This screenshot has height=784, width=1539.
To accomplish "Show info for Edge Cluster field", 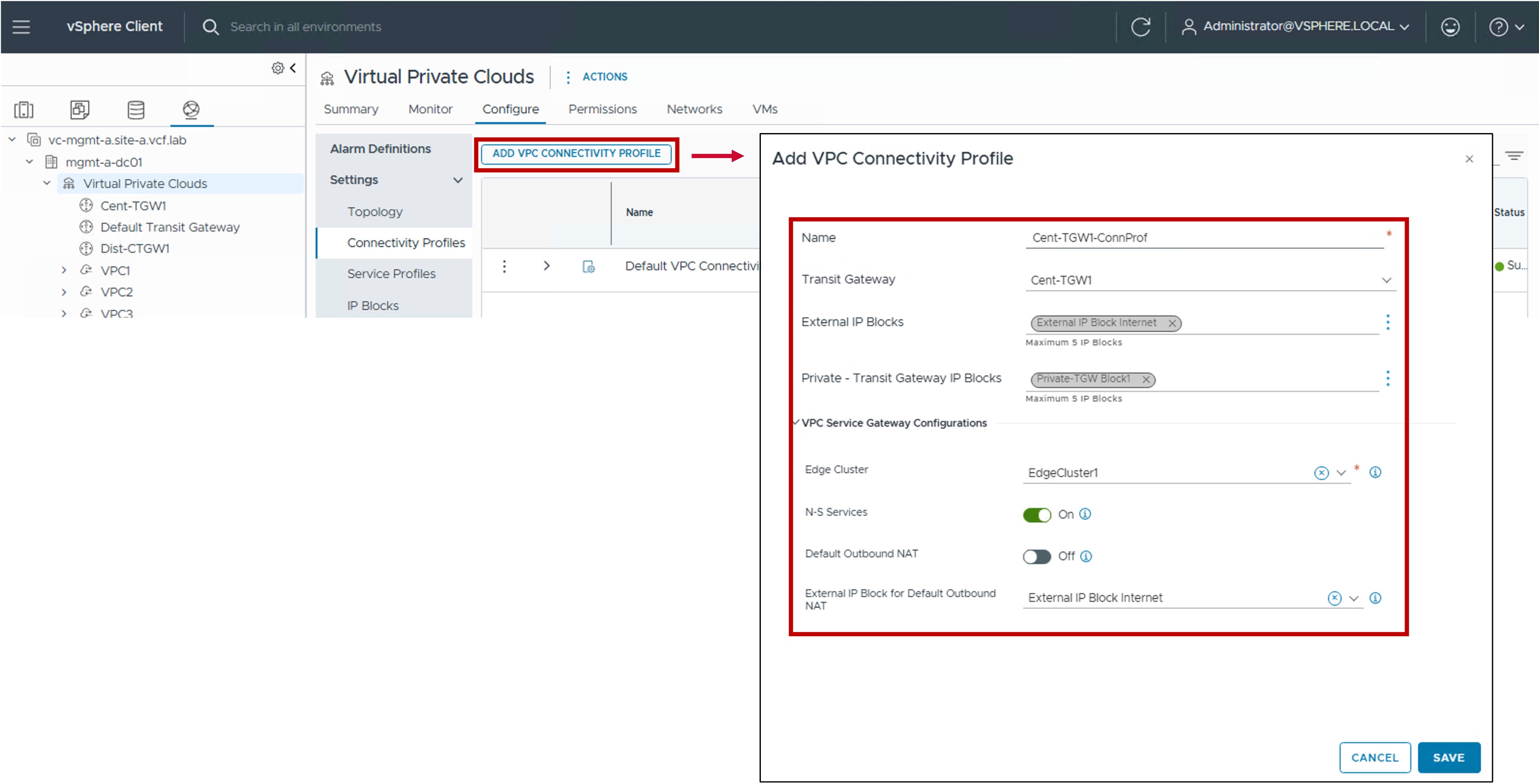I will pyautogui.click(x=1375, y=472).
